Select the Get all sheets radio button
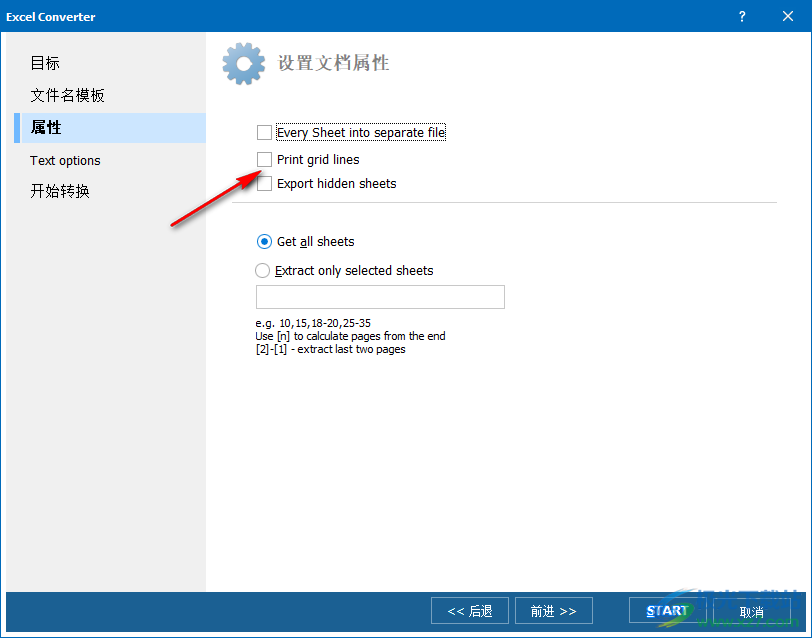The image size is (812, 638). point(264,241)
